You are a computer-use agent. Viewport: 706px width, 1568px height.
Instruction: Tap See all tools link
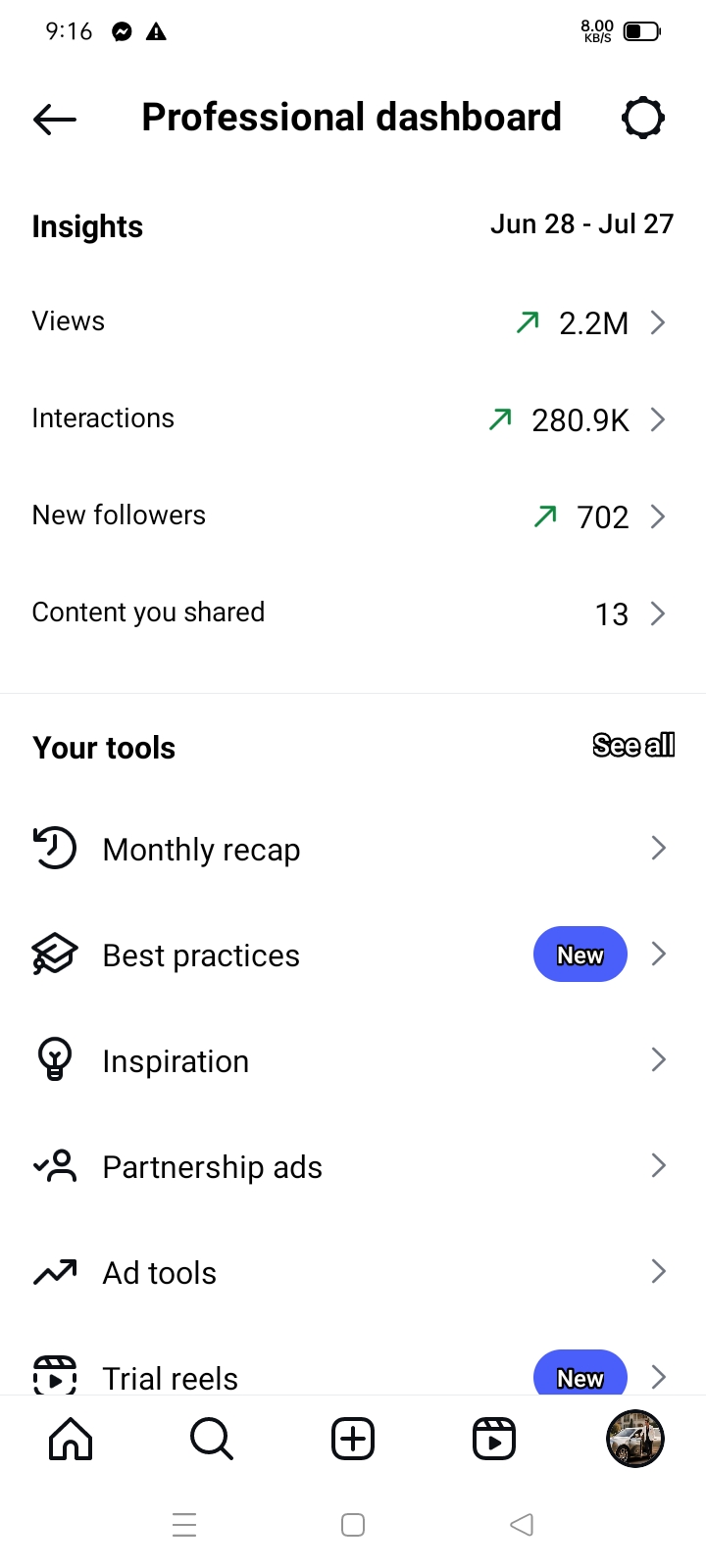tap(633, 746)
